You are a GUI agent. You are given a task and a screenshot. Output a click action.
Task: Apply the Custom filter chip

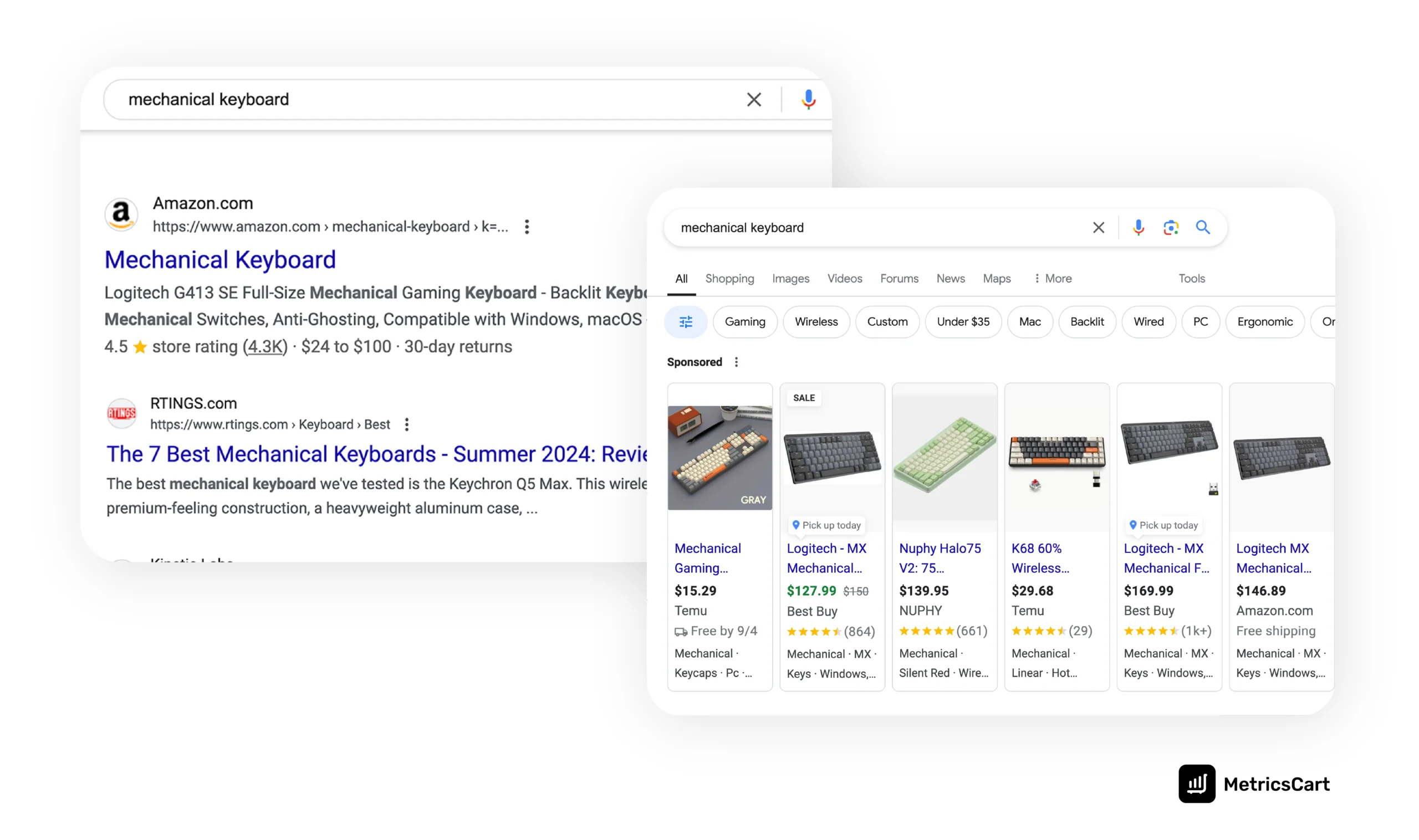click(x=887, y=321)
